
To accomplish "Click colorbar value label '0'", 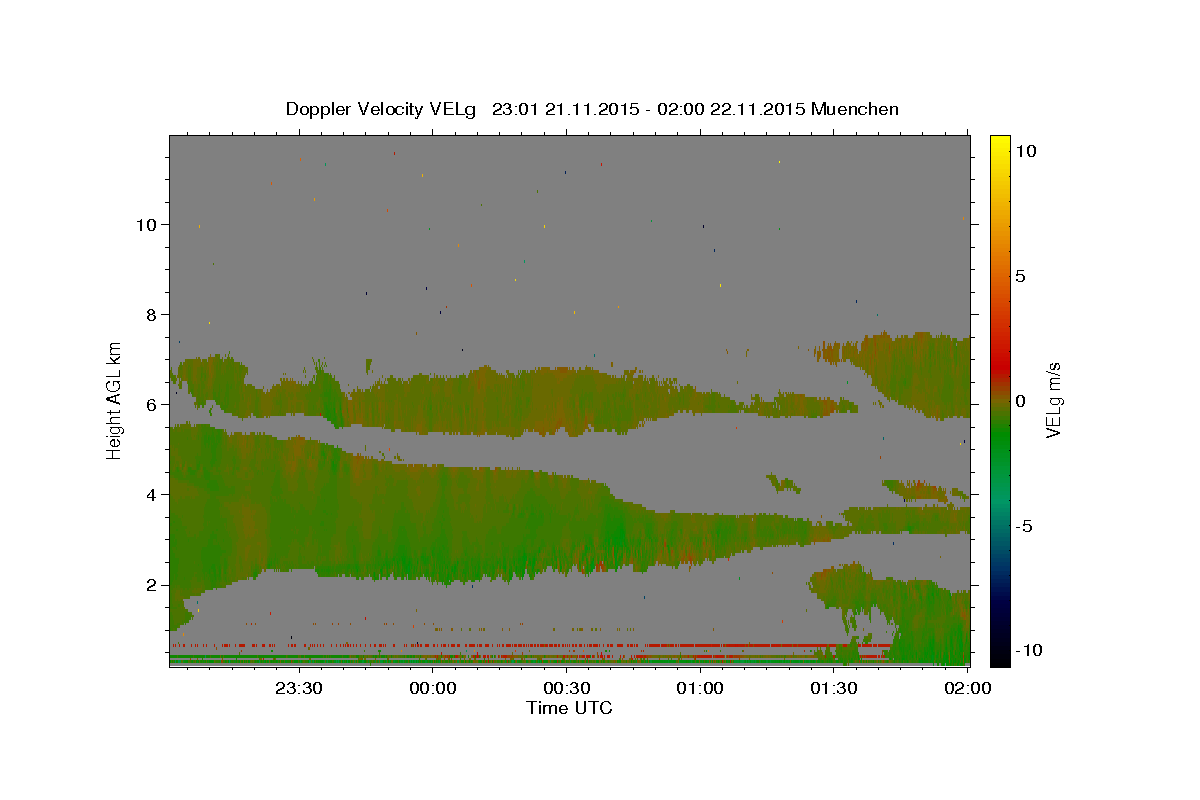I will pyautogui.click(x=1020, y=401).
